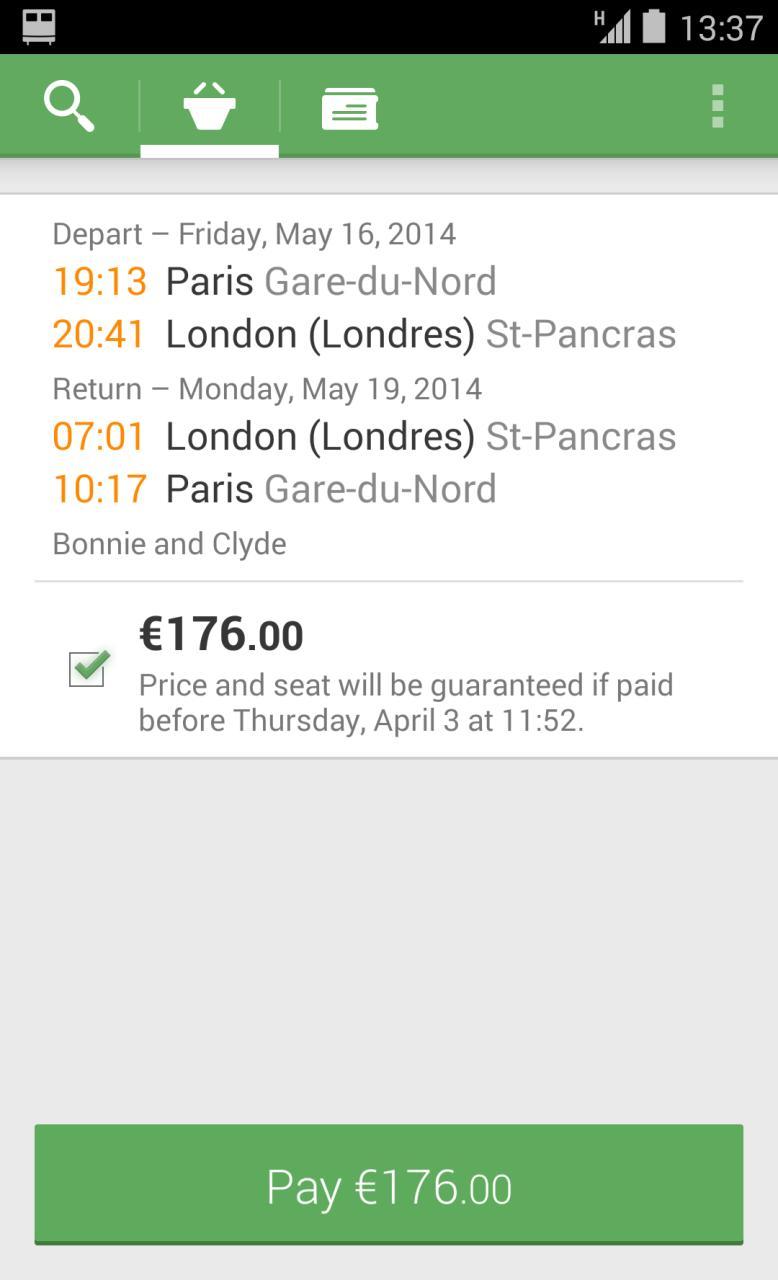Open the search tab magnifier icon
Image resolution: width=778 pixels, height=1280 pixels.
[69, 106]
